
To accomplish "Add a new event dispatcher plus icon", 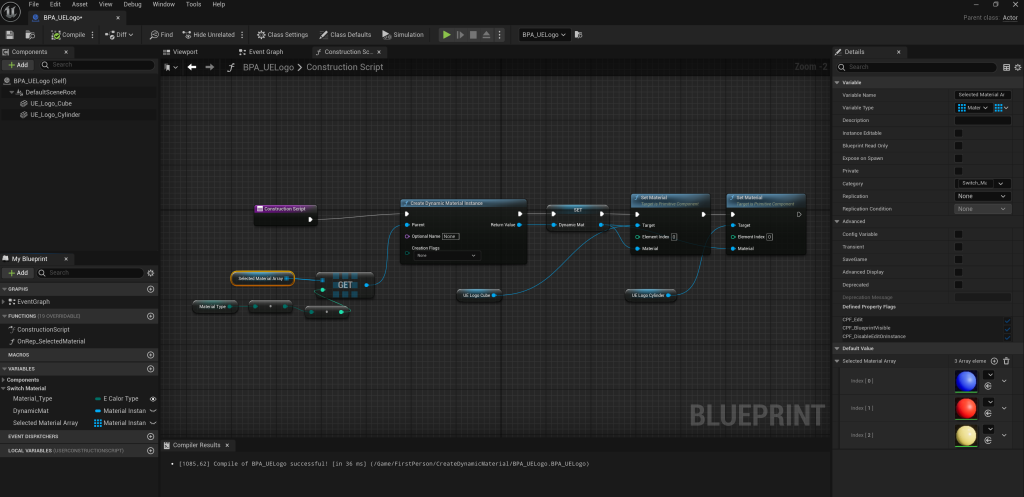I will coord(150,436).
